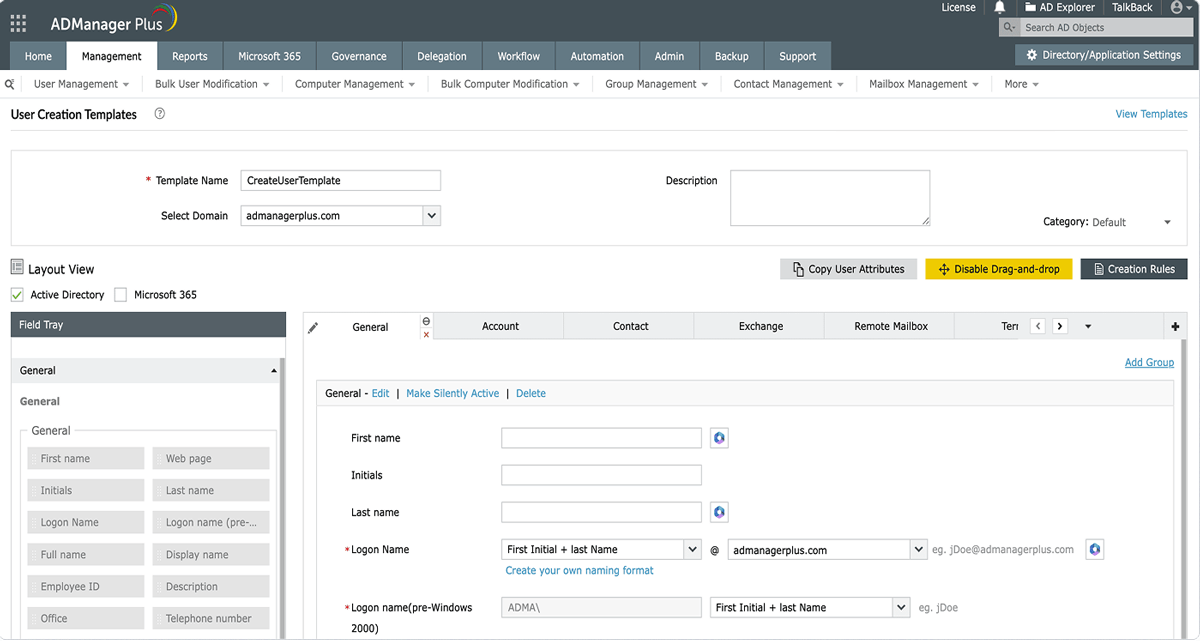Click the minus icon beside General tab
Screen dimensions: 1200x641
(x=427, y=321)
